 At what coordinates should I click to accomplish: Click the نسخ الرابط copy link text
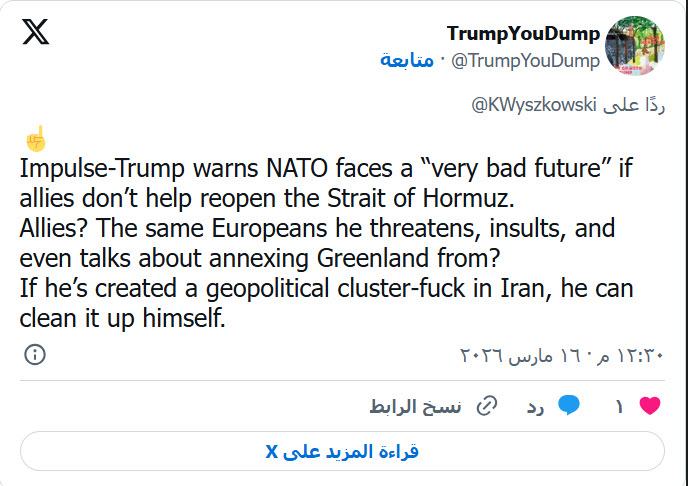pos(415,406)
